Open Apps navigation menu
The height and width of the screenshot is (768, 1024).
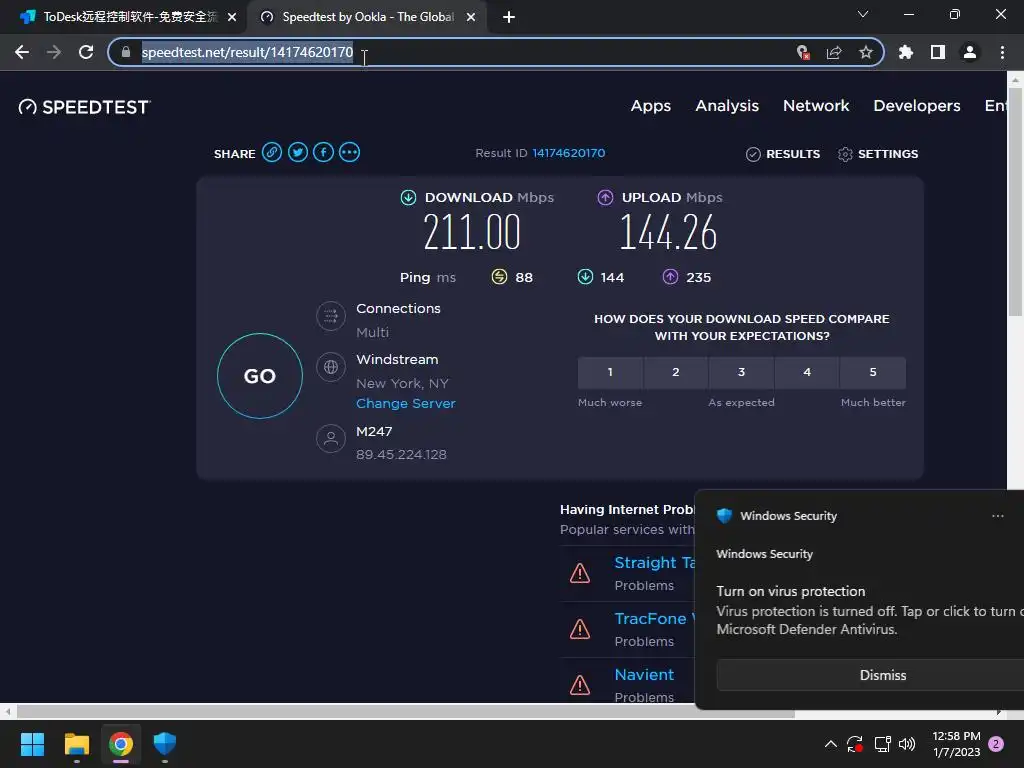[650, 106]
